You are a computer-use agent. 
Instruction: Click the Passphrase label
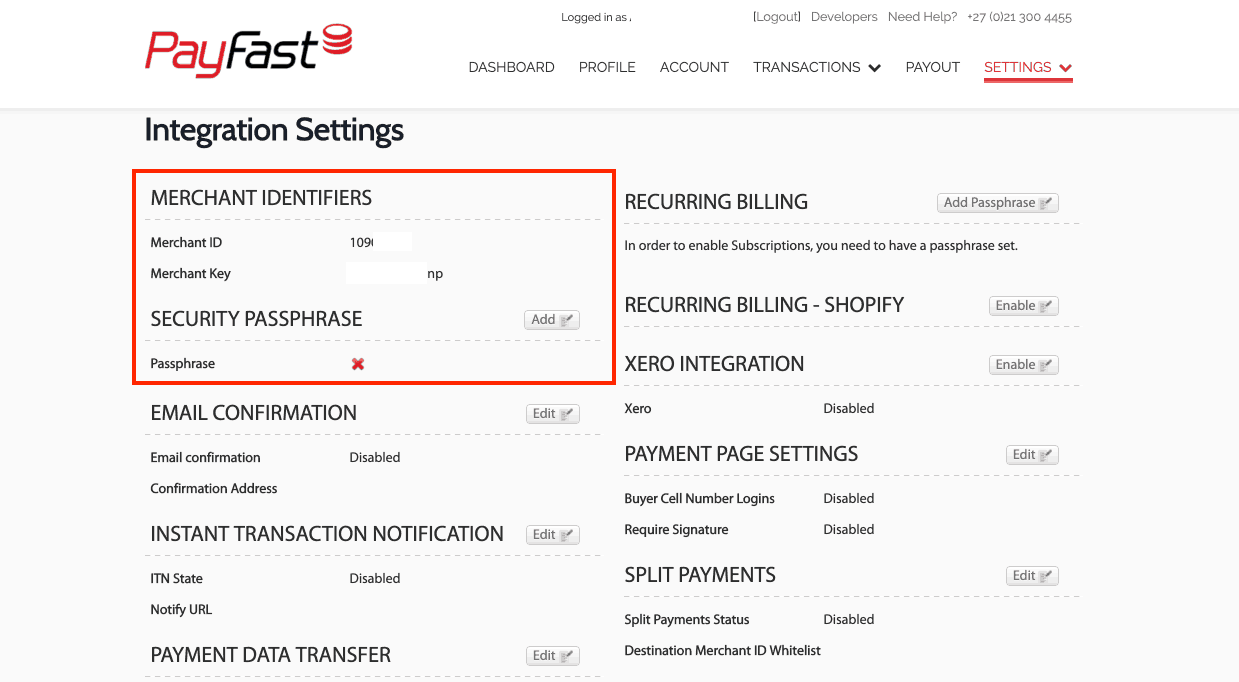pyautogui.click(x=183, y=363)
